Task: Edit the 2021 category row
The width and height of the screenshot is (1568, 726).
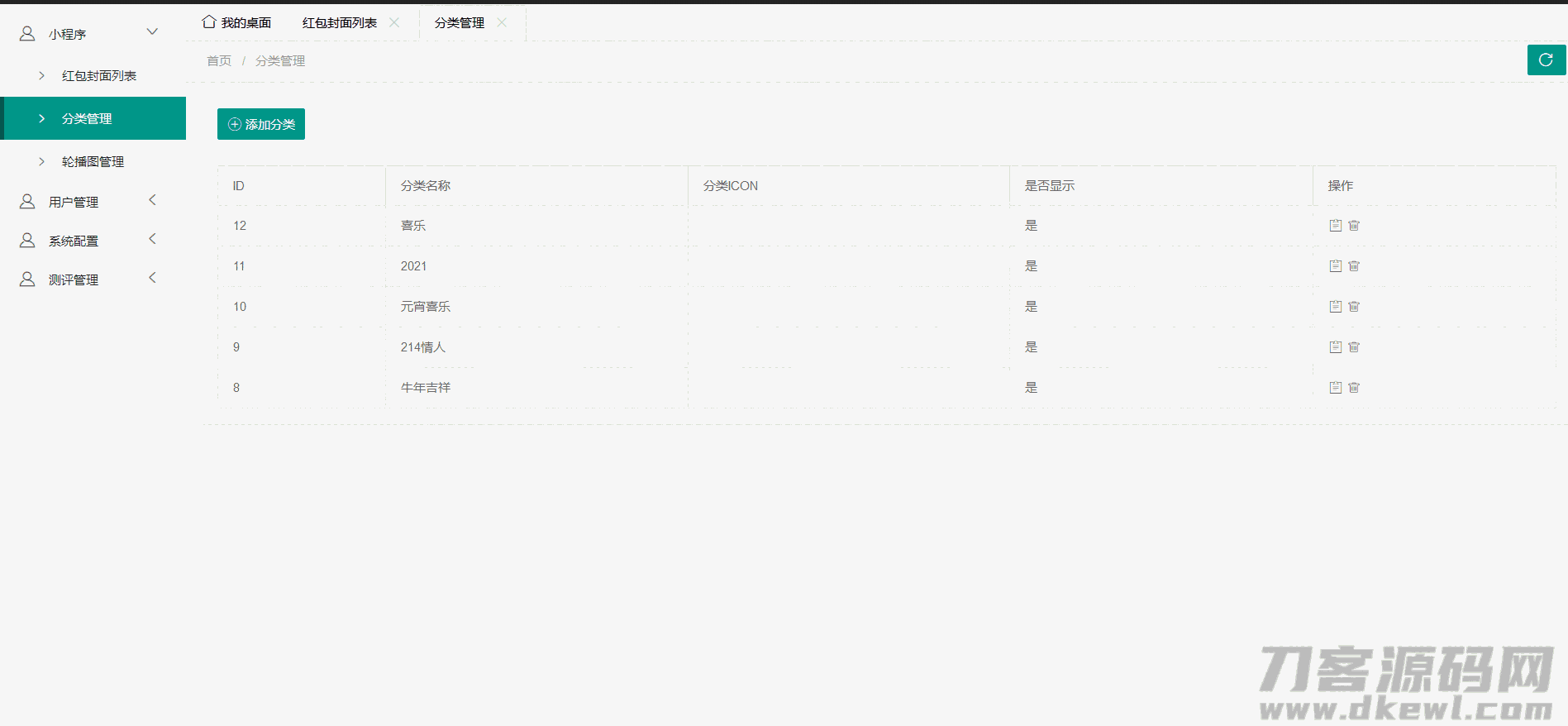Action: point(1335,266)
